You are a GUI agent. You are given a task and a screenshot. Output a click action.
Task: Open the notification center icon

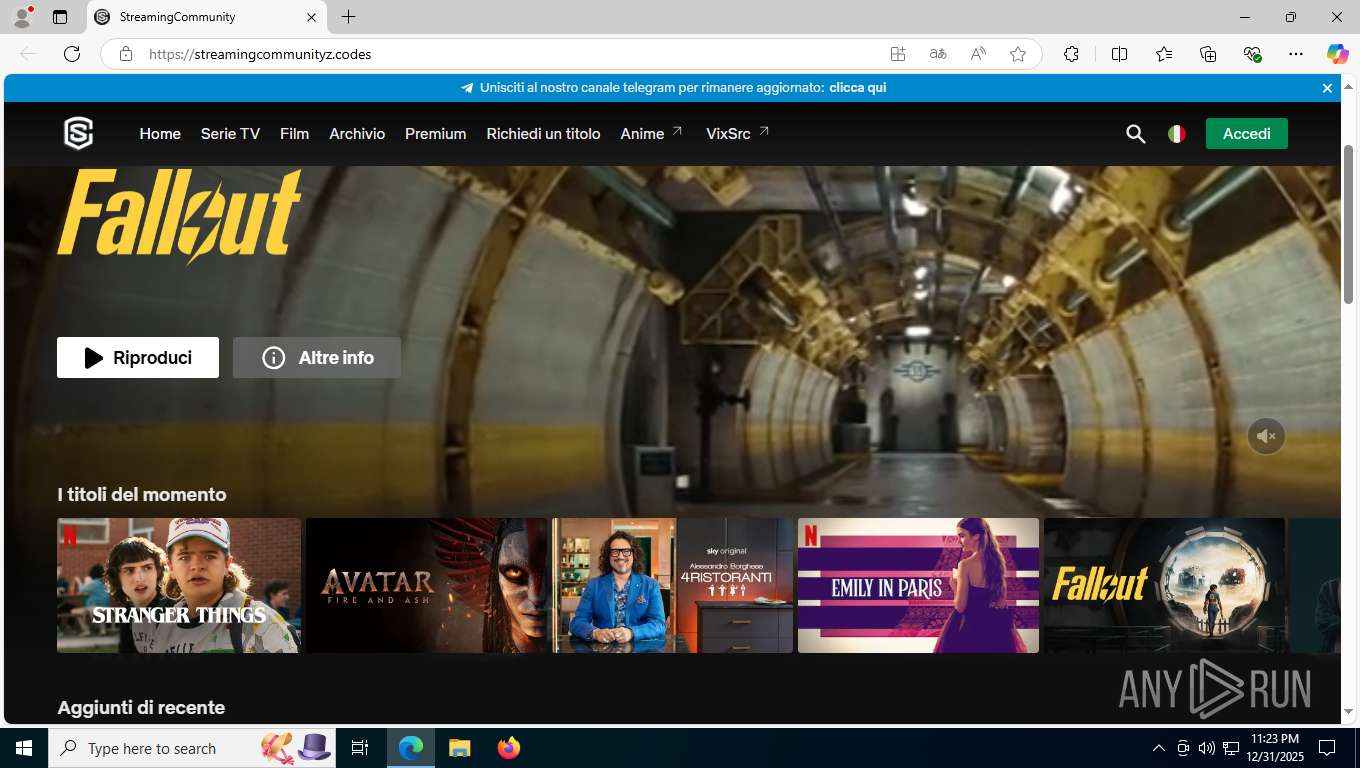point(1327,748)
